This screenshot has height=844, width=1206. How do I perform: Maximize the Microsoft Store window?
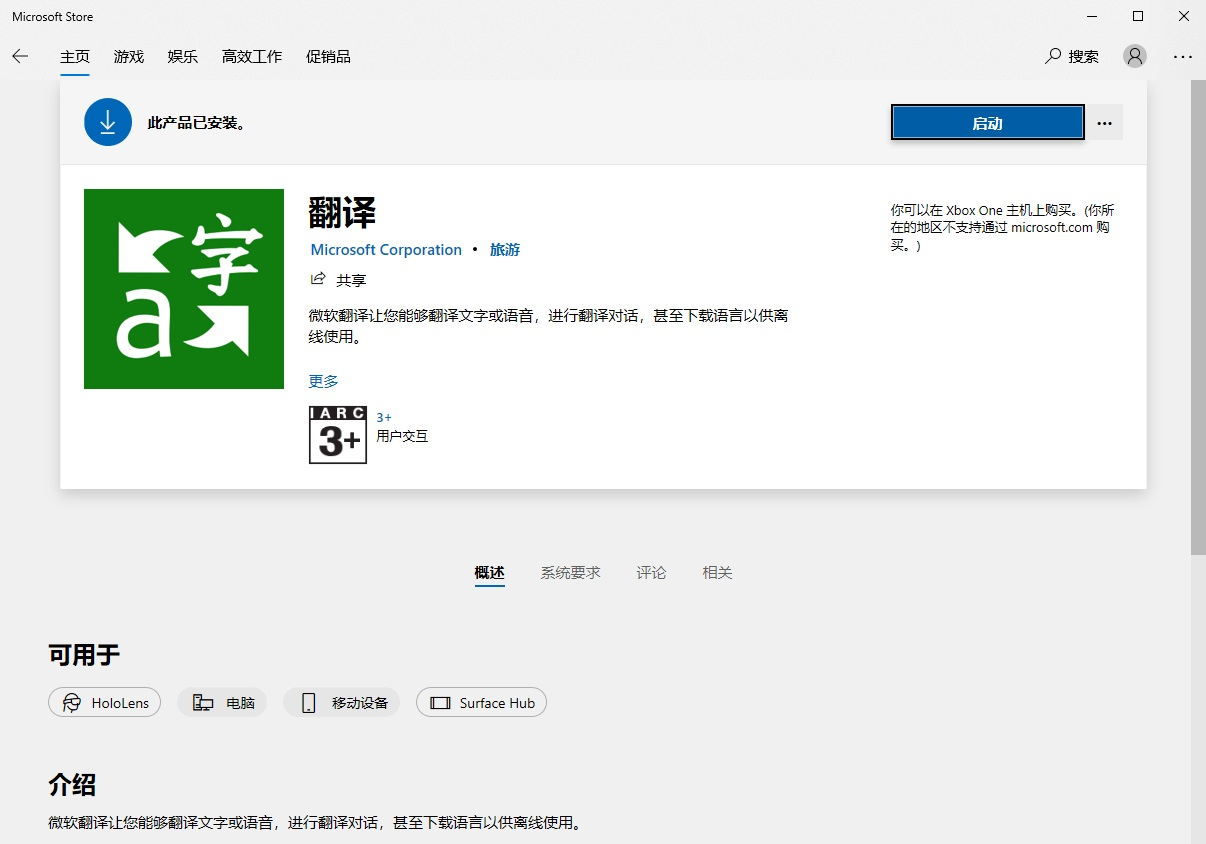pos(1138,16)
